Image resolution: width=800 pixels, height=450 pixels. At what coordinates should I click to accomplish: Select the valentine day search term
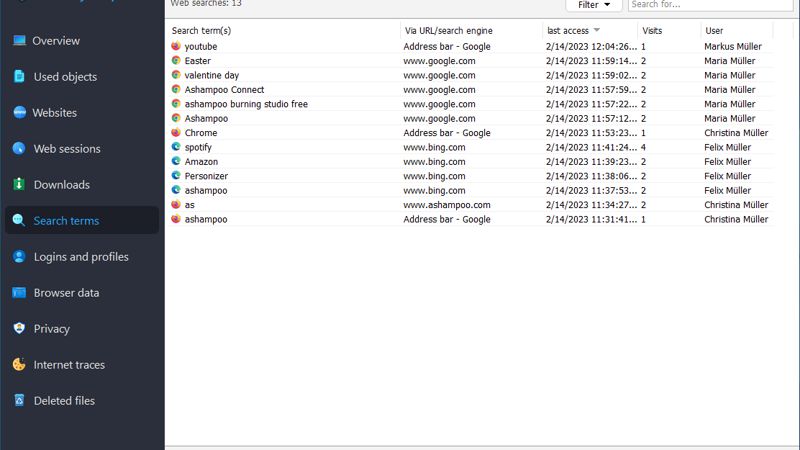212,75
